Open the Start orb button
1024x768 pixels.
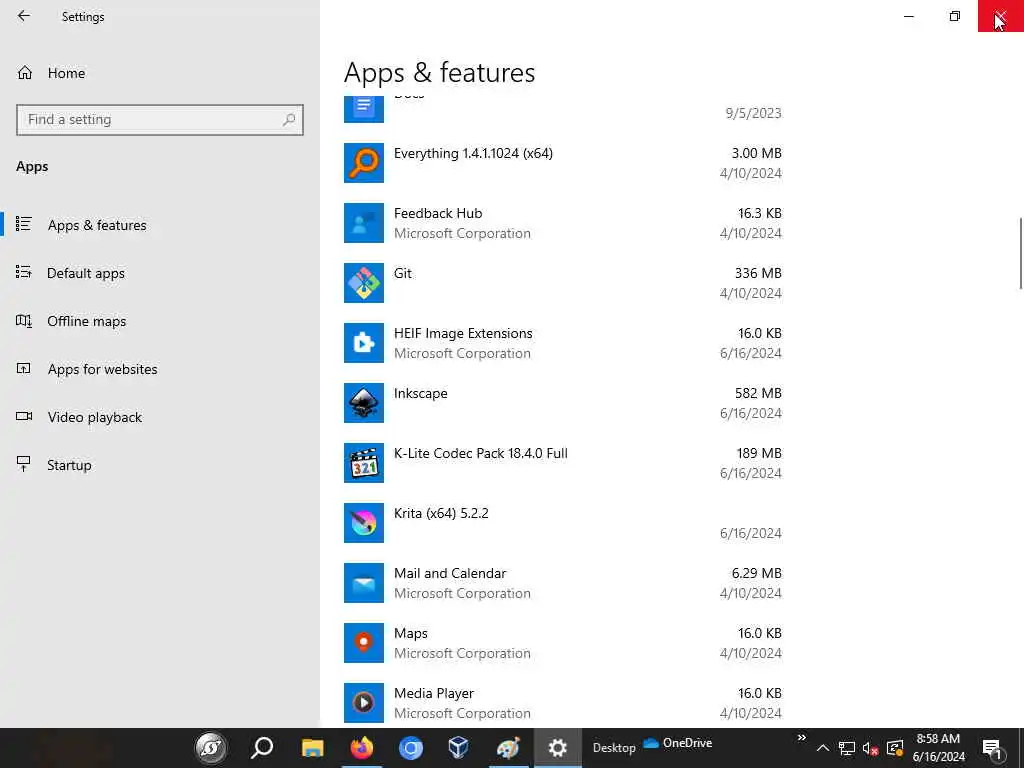(x=211, y=748)
